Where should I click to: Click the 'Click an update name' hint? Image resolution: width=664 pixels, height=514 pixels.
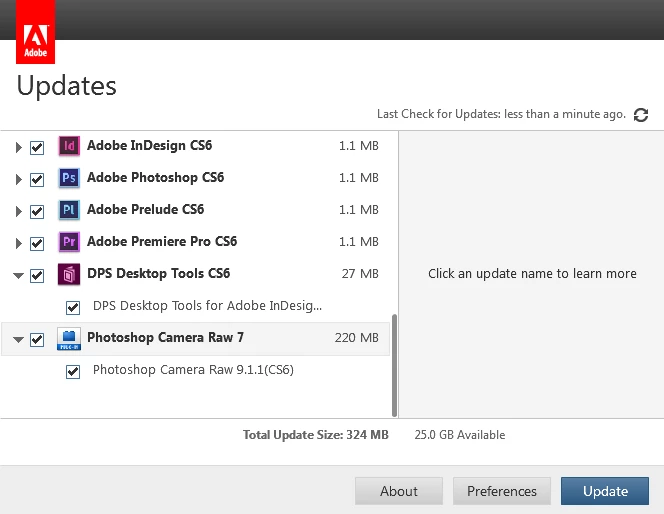[x=532, y=274]
